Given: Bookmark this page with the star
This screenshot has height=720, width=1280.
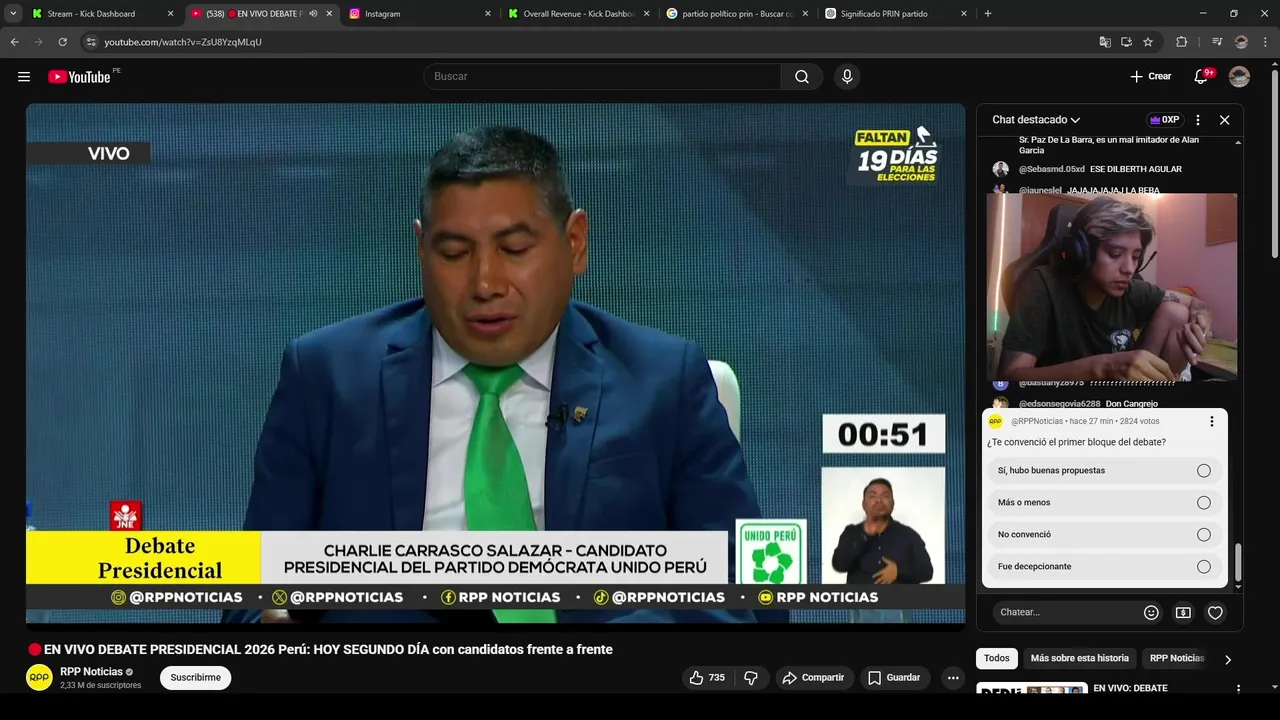Looking at the screenshot, I should coord(1148,42).
